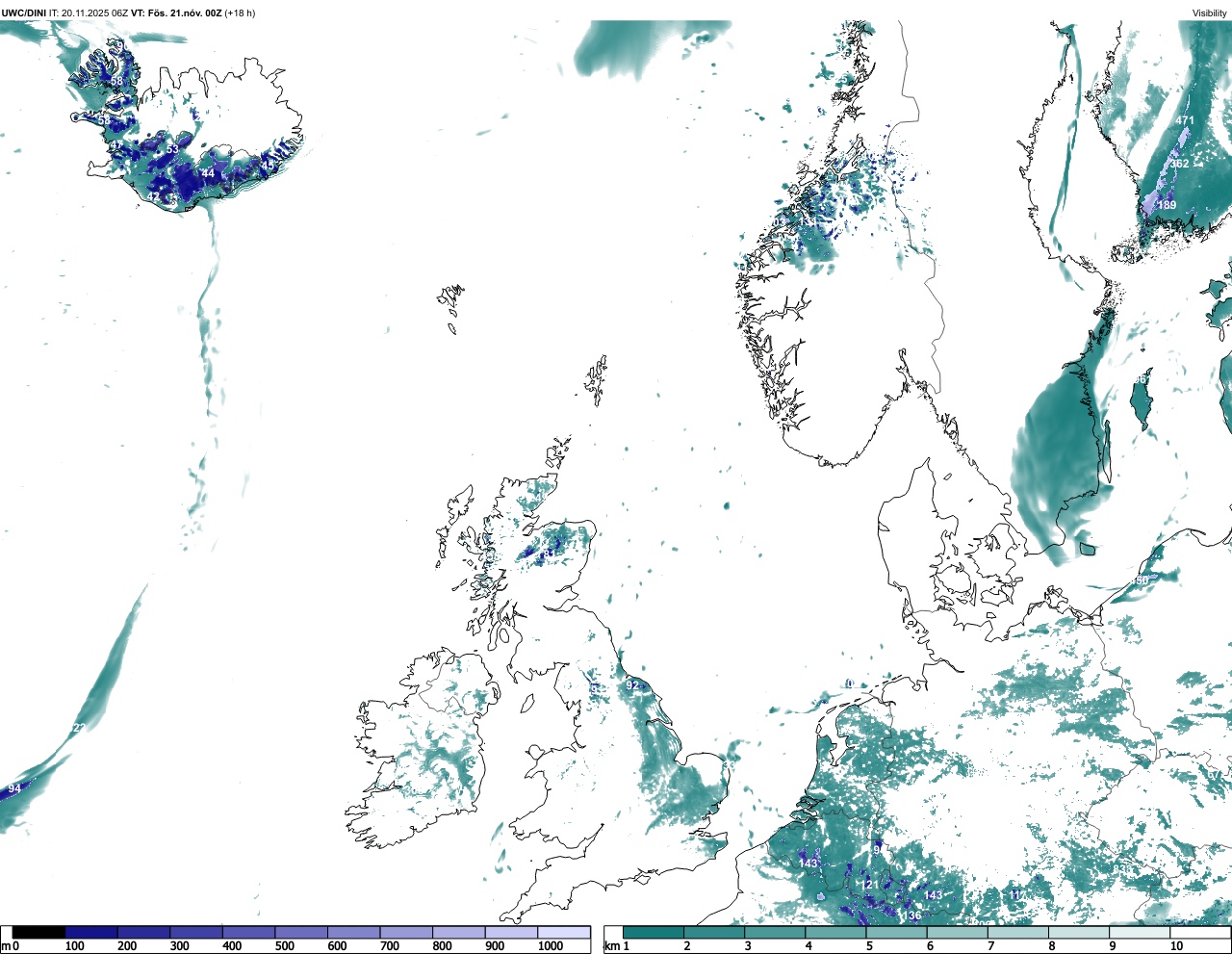The width and height of the screenshot is (1232, 954).
Task: Click the 3–4 km teal legend swatch
Action: click(775, 932)
